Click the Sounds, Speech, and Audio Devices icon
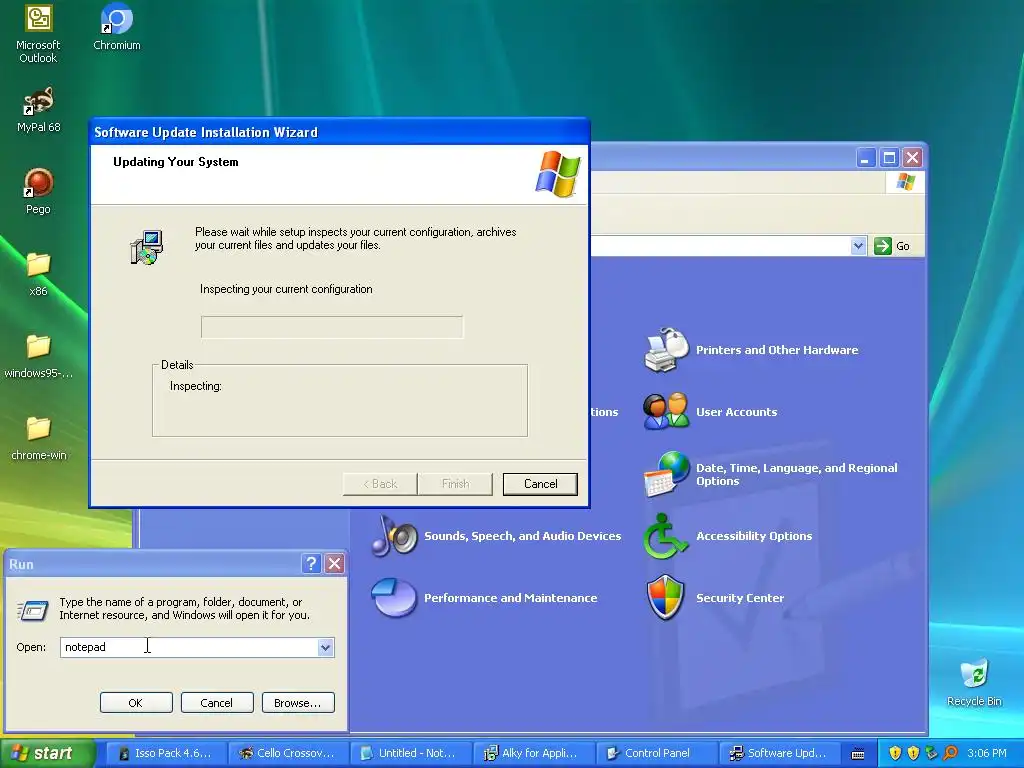This screenshot has width=1024, height=768. (394, 536)
